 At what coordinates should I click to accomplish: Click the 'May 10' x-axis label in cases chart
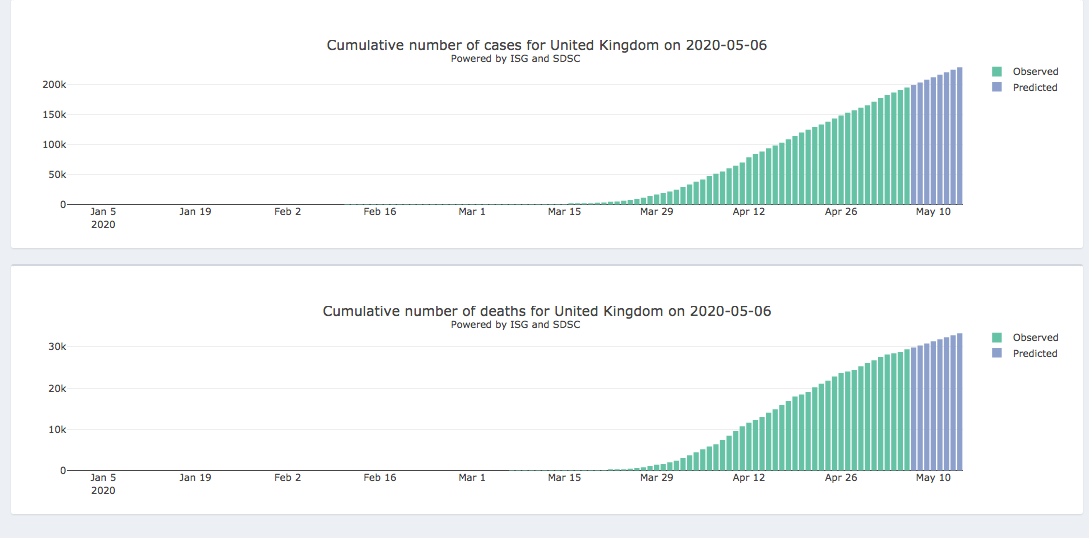tap(932, 212)
